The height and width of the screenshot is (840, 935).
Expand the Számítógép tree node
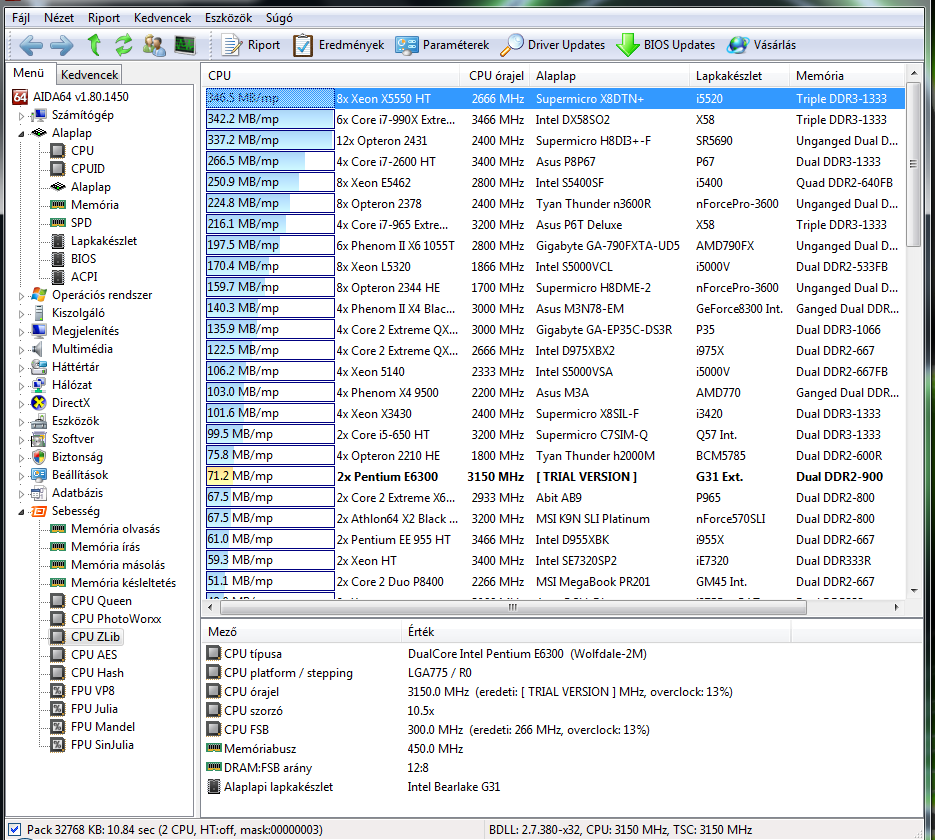click(x=21, y=116)
